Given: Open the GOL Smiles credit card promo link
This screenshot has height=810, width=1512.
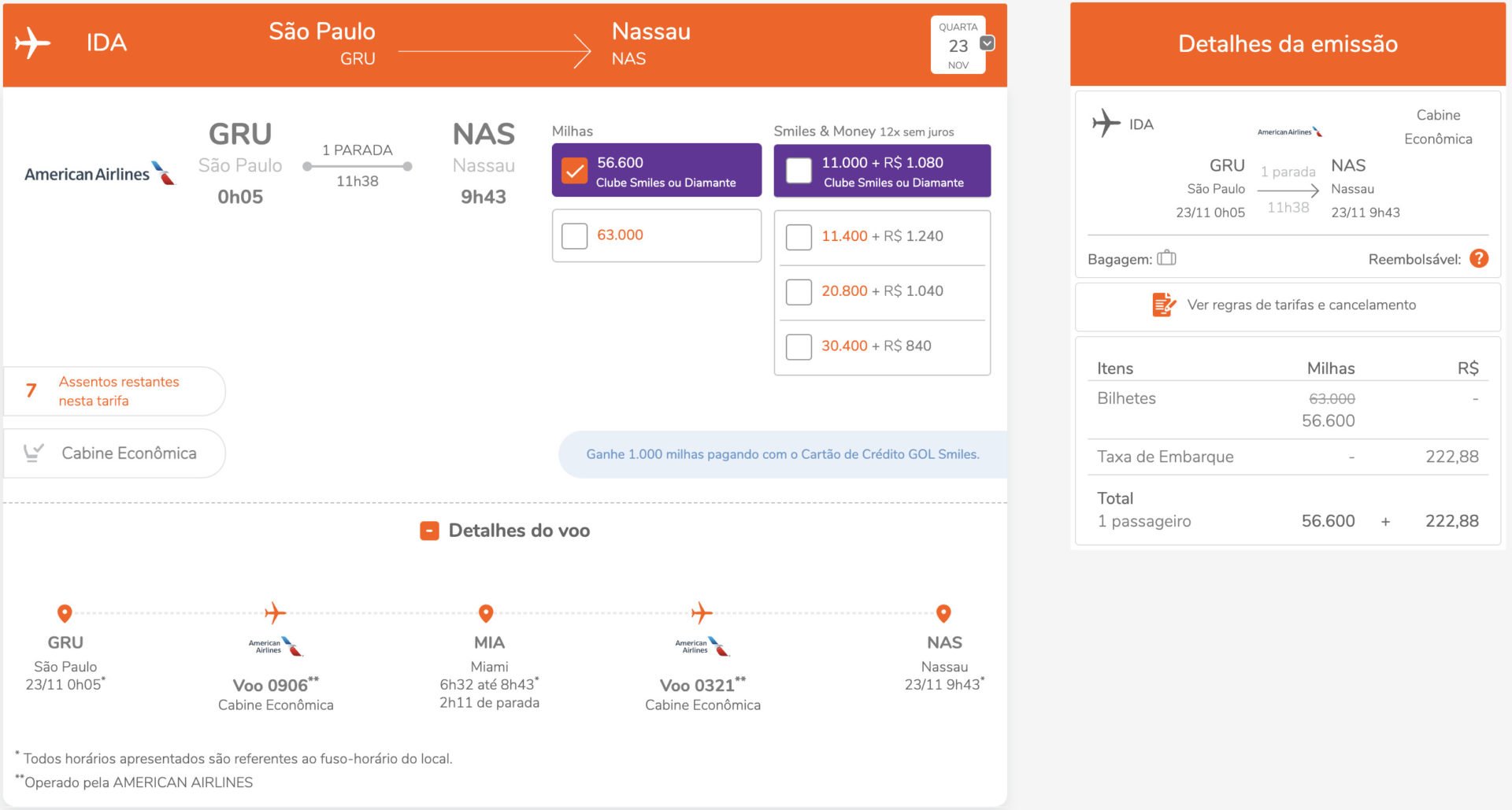Looking at the screenshot, I should tap(782, 454).
